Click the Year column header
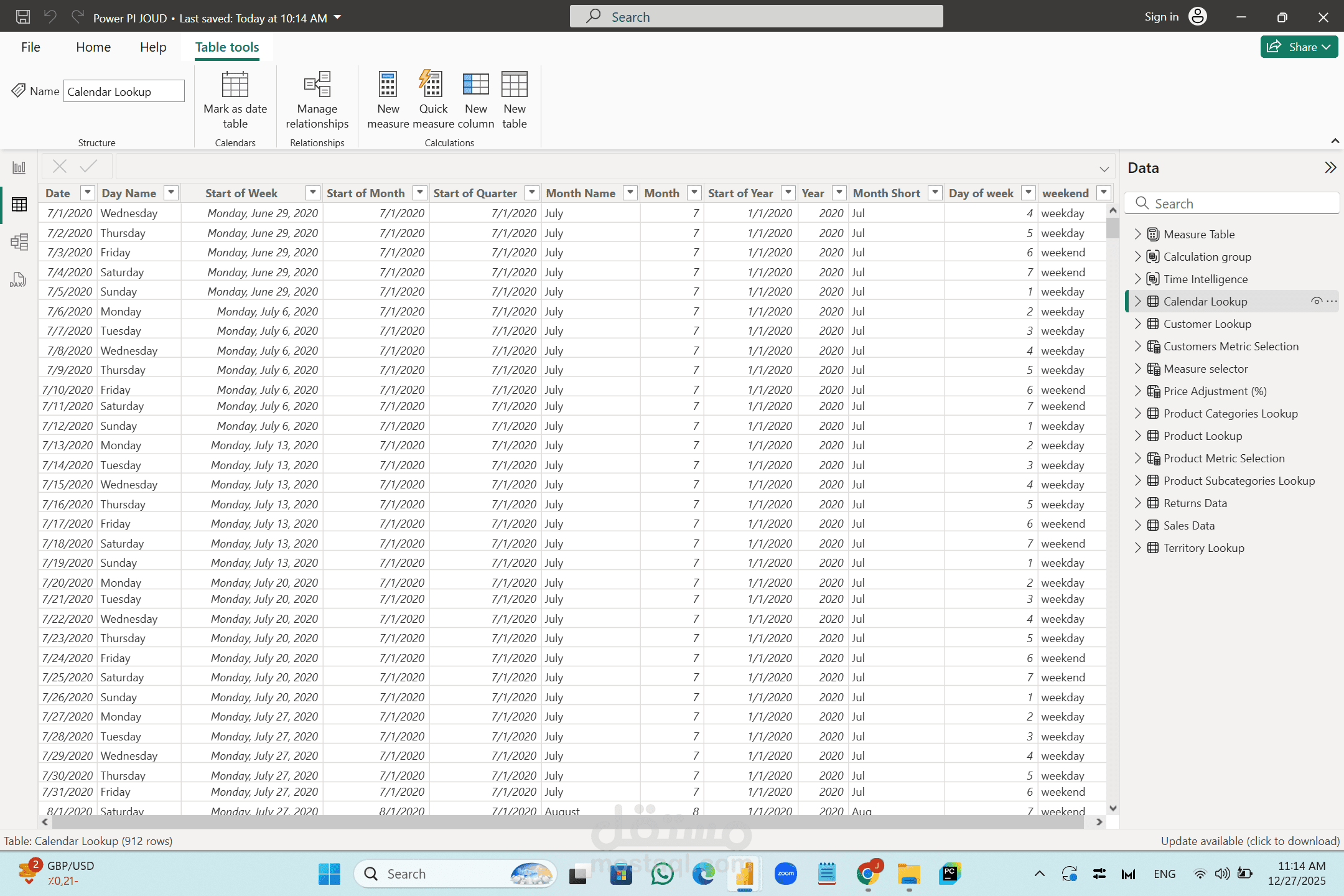The width and height of the screenshot is (1344, 896). click(813, 193)
